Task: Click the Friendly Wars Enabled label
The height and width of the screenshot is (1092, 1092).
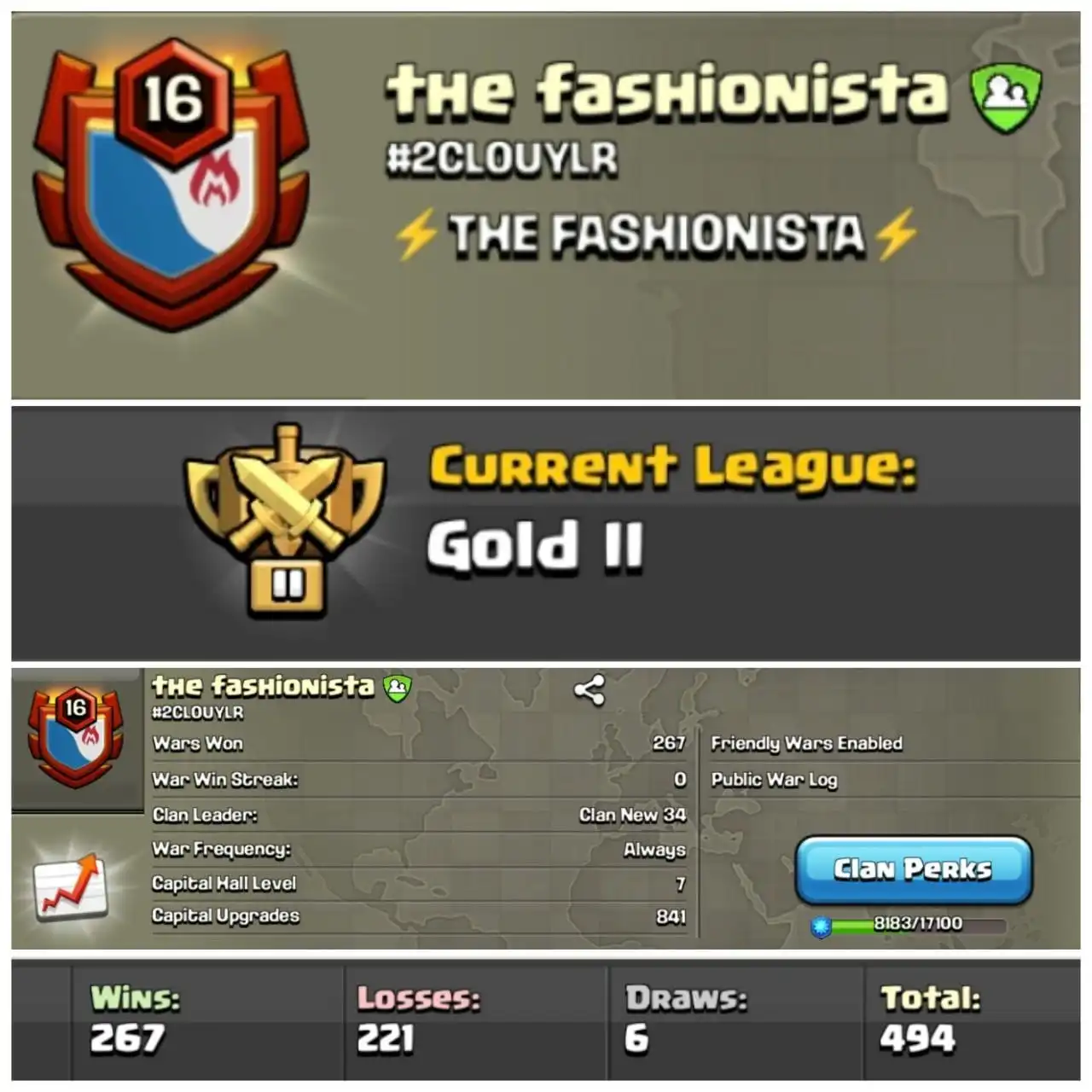Action: coord(806,744)
